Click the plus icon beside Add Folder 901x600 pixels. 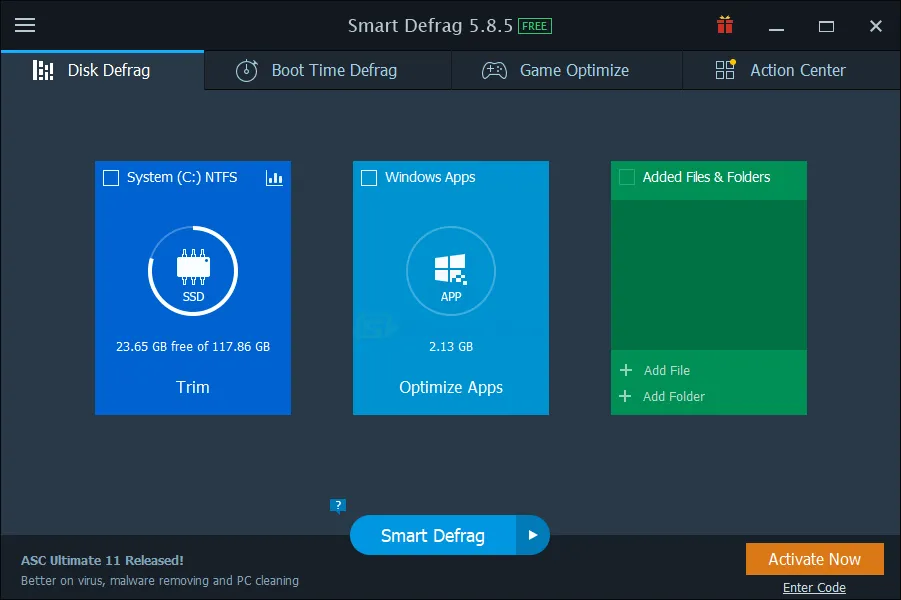point(625,396)
